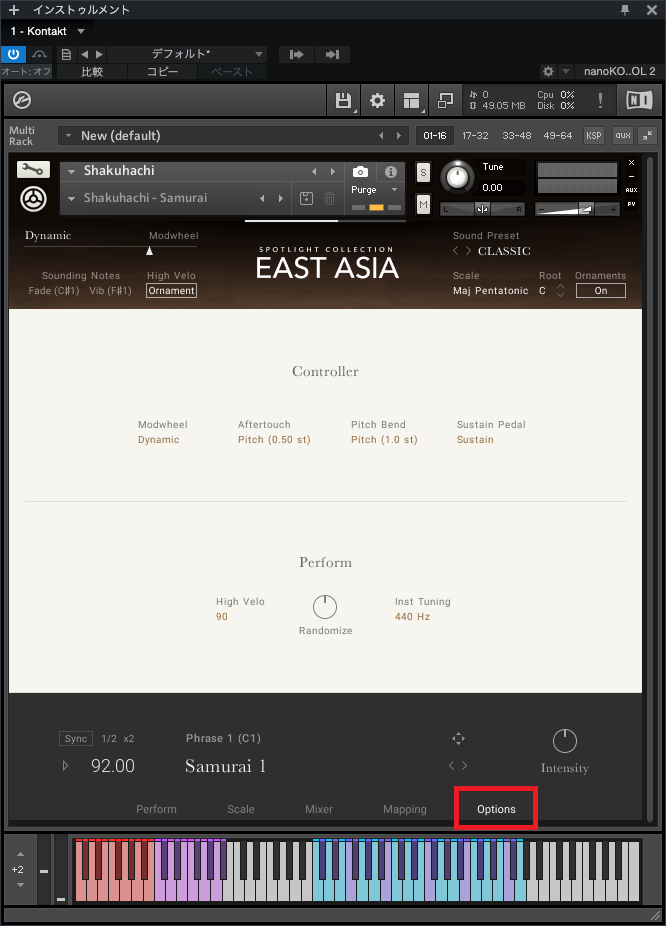Mute the instrument with M button

[423, 204]
